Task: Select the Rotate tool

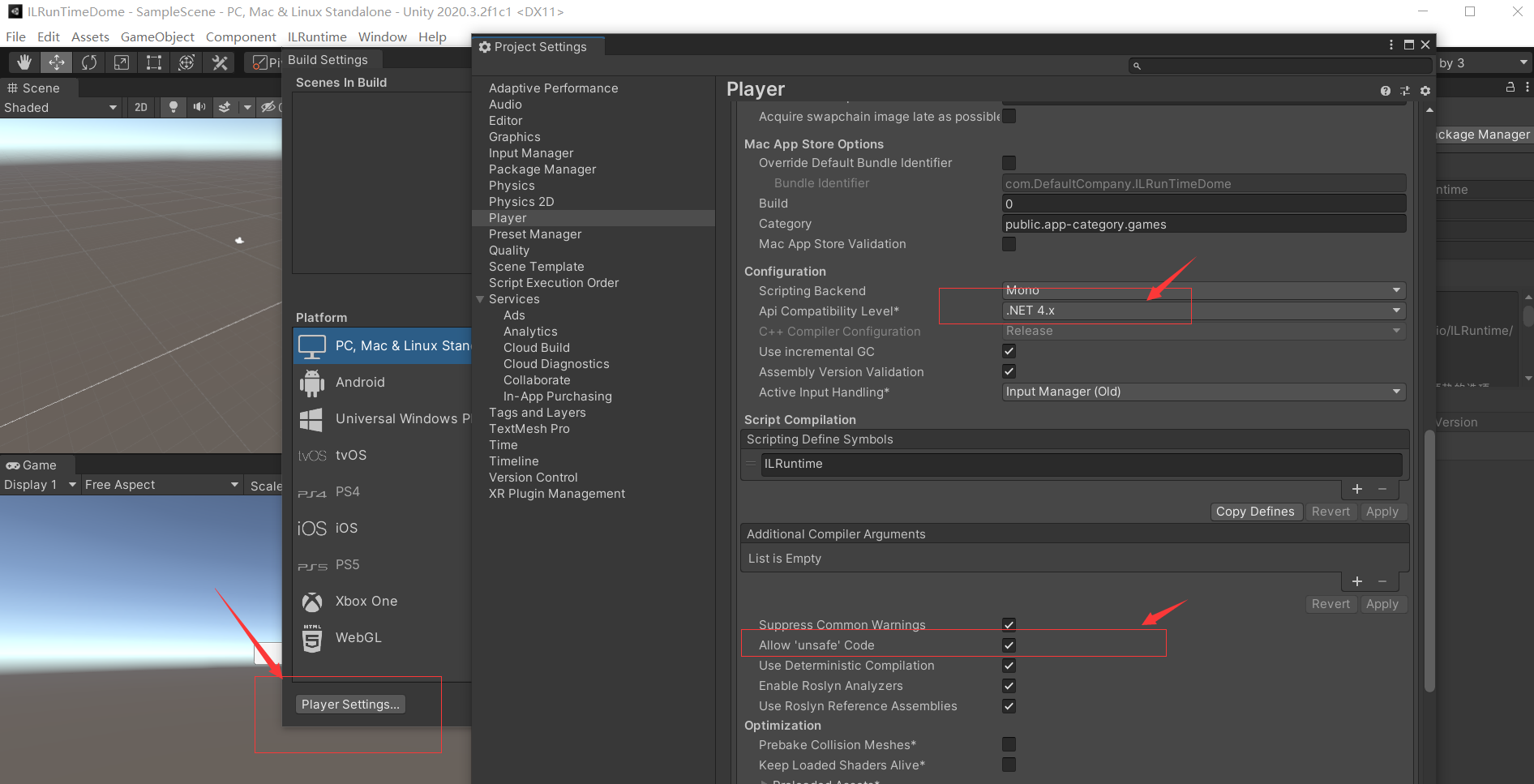Action: pos(89,62)
